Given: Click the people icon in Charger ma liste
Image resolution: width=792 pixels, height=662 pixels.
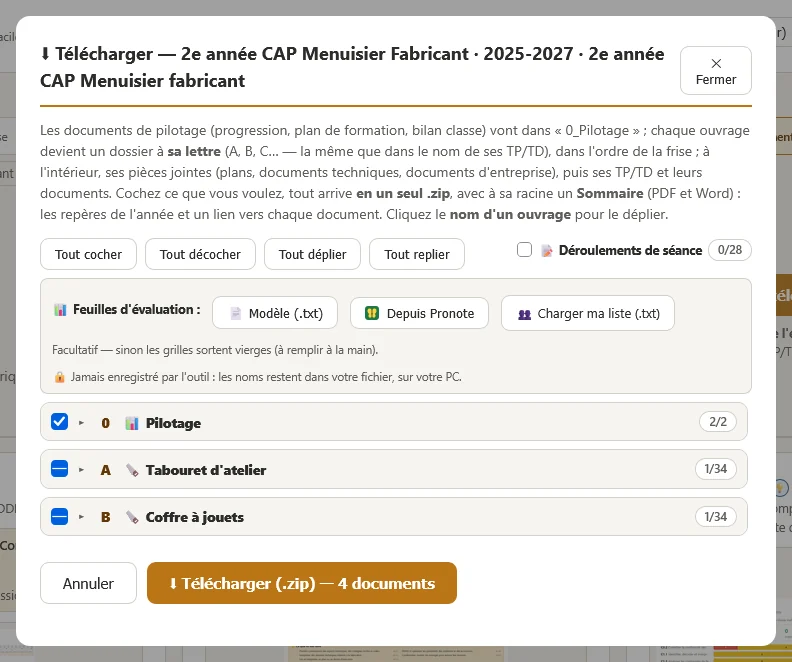Looking at the screenshot, I should (524, 314).
